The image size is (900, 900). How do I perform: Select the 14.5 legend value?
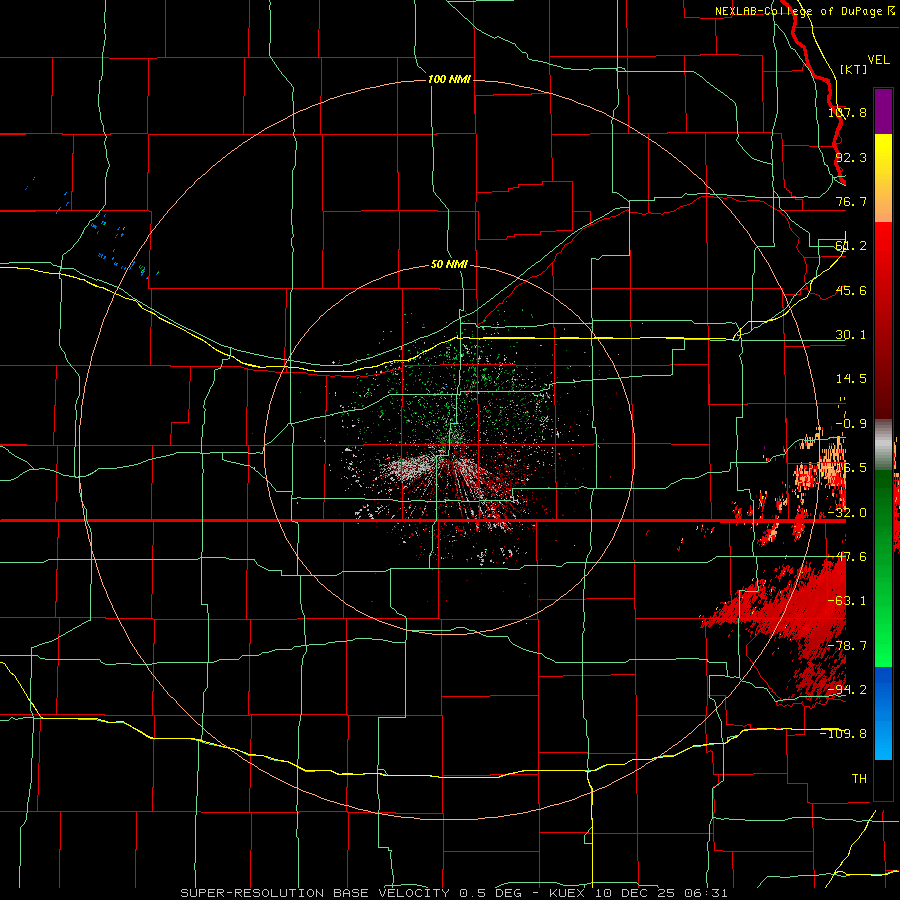(x=851, y=379)
